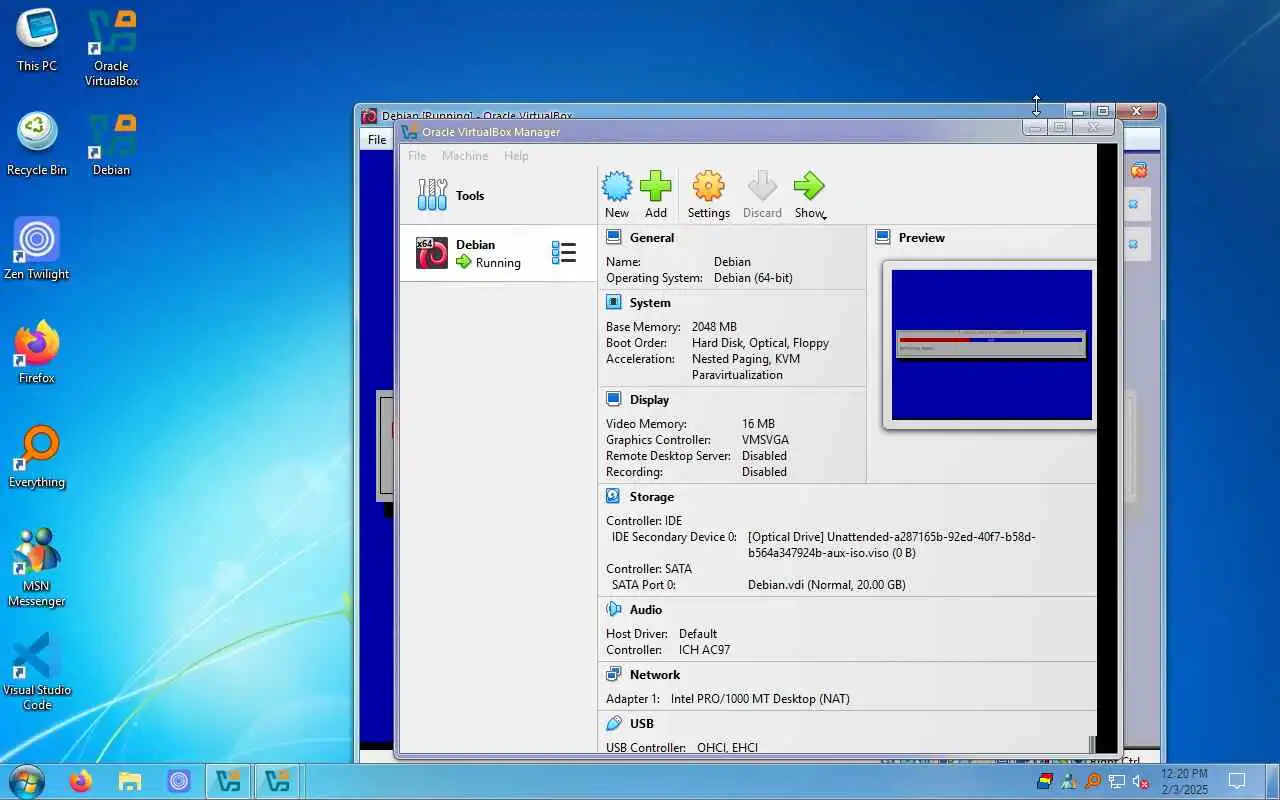
Task: Click Operating System value Debian (64-bit)
Action: [753, 278]
